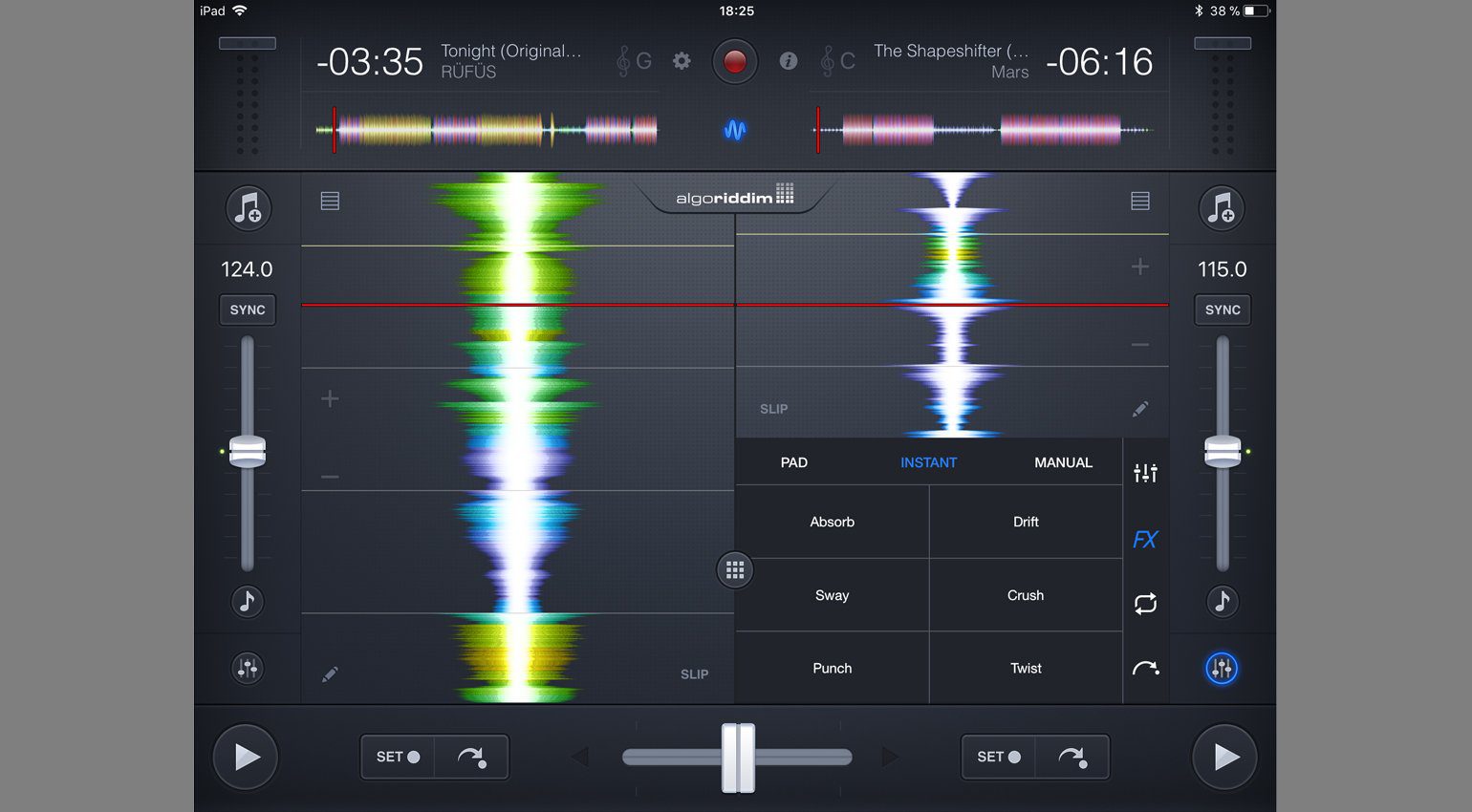Tap the Wi-Fi status icon
Screen dimensions: 1472x812
[239, 11]
